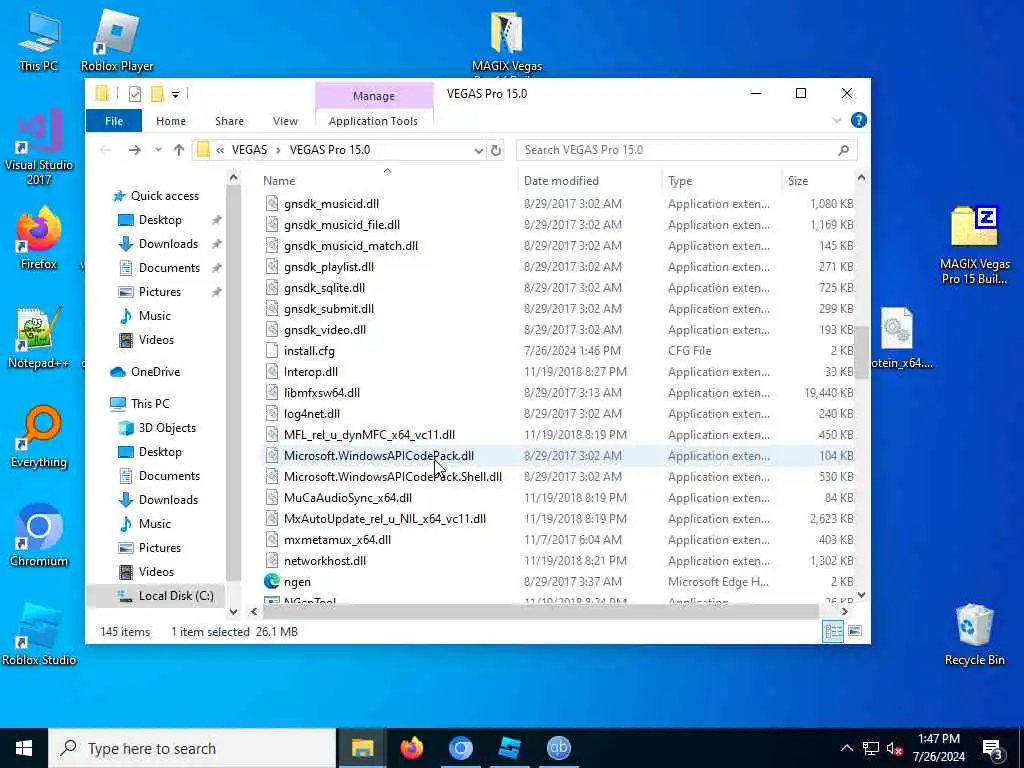
Task: Click the navigation pane scrollbar
Action: pyautogui.click(x=233, y=385)
